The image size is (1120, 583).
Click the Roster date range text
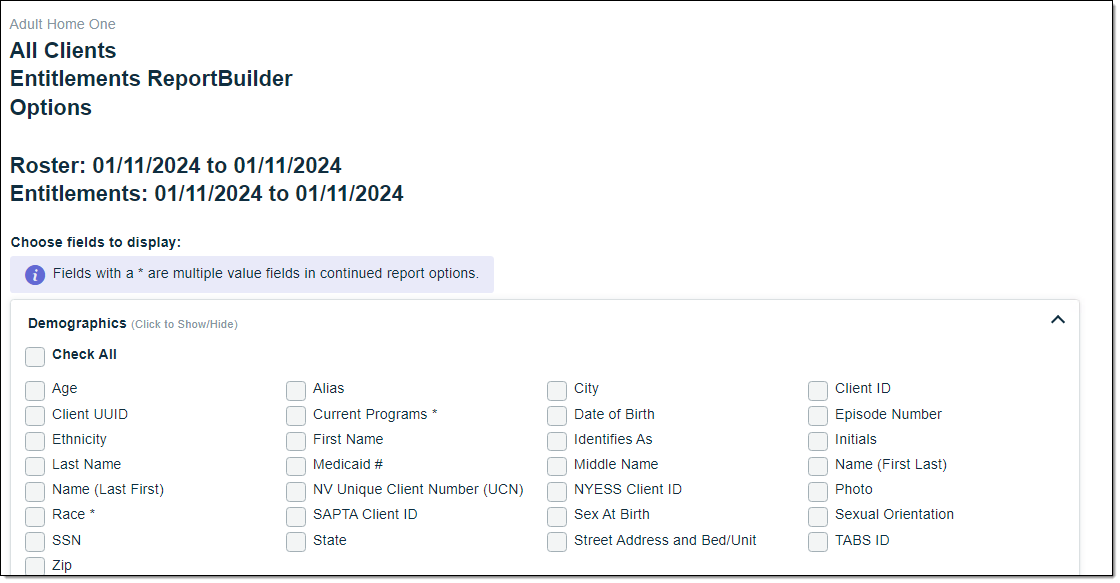pyautogui.click(x=176, y=166)
